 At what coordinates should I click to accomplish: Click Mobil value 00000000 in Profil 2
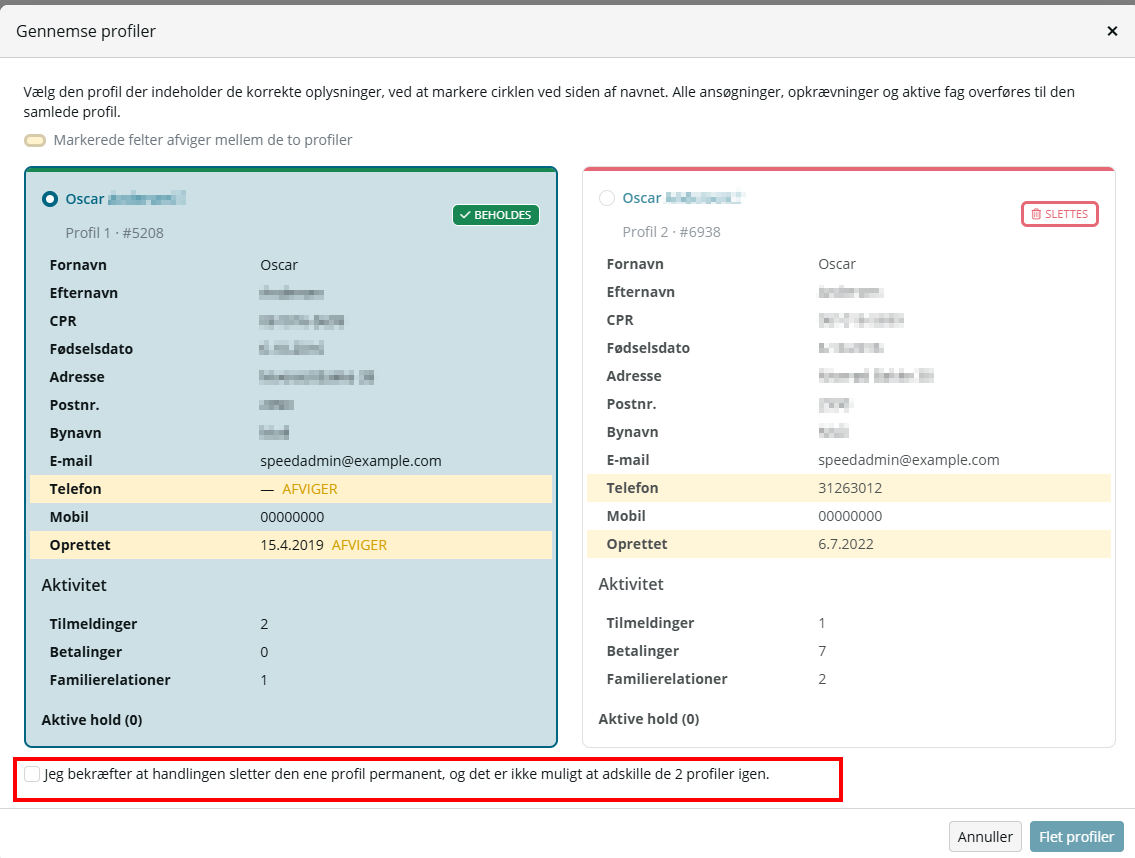(850, 516)
